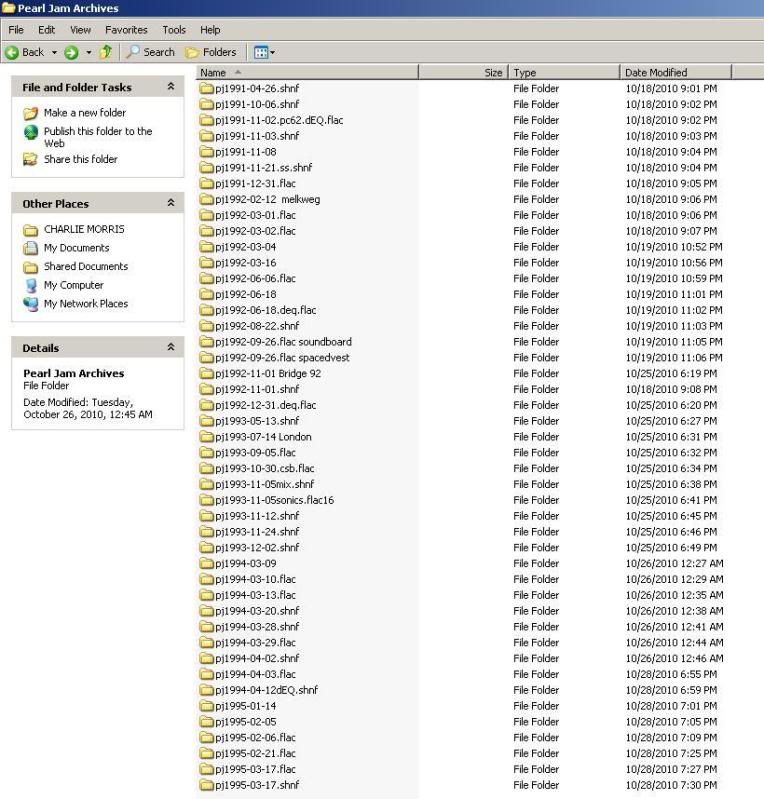Click Make a new folder link
The image size is (764, 799).
point(85,113)
